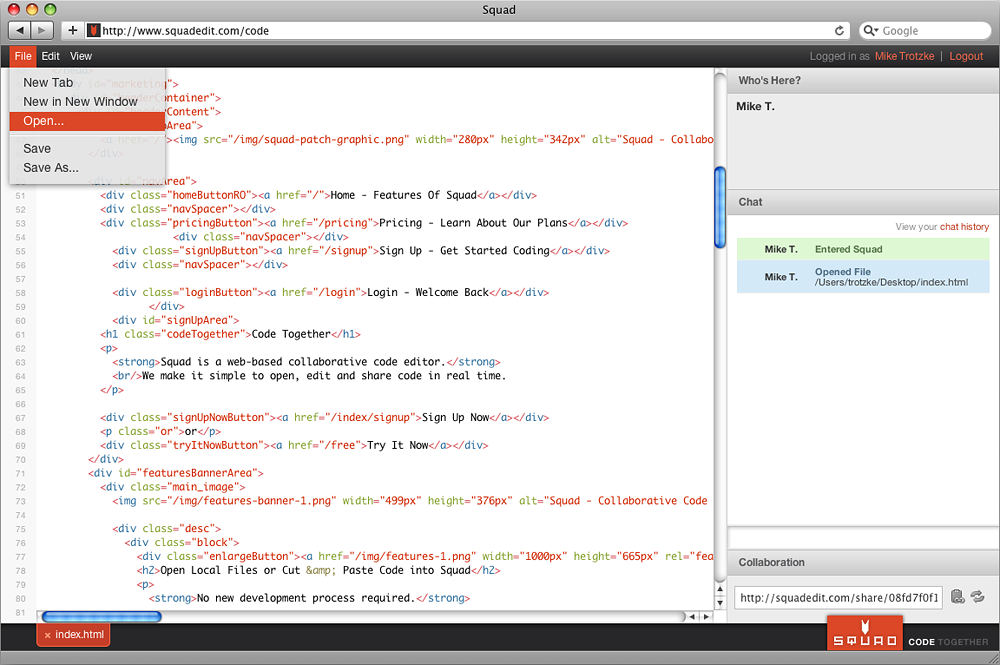Click the share URL field under Collaboration

click(x=839, y=597)
